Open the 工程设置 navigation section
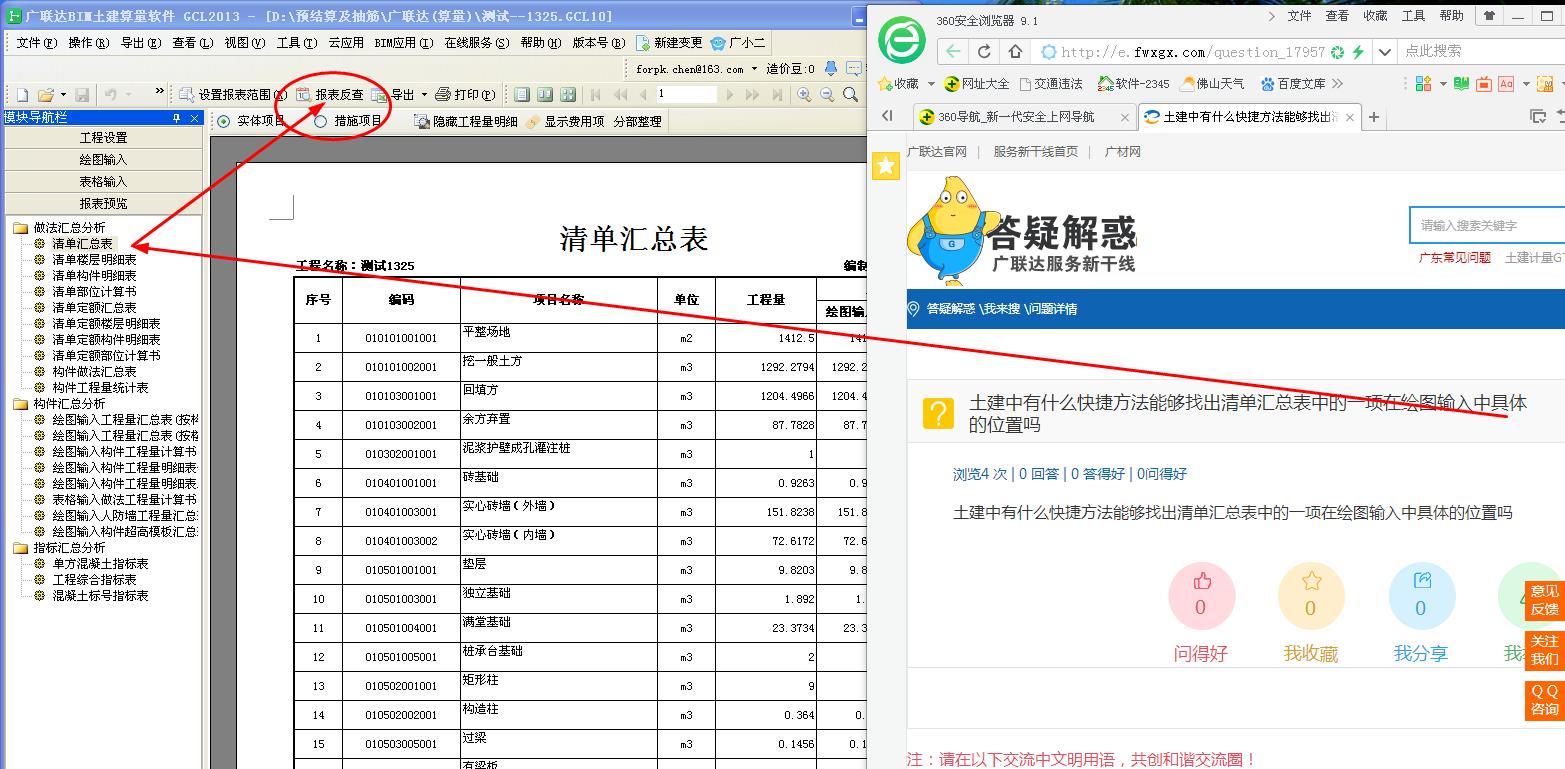Screen dimensions: 1565x769 click(x=104, y=138)
